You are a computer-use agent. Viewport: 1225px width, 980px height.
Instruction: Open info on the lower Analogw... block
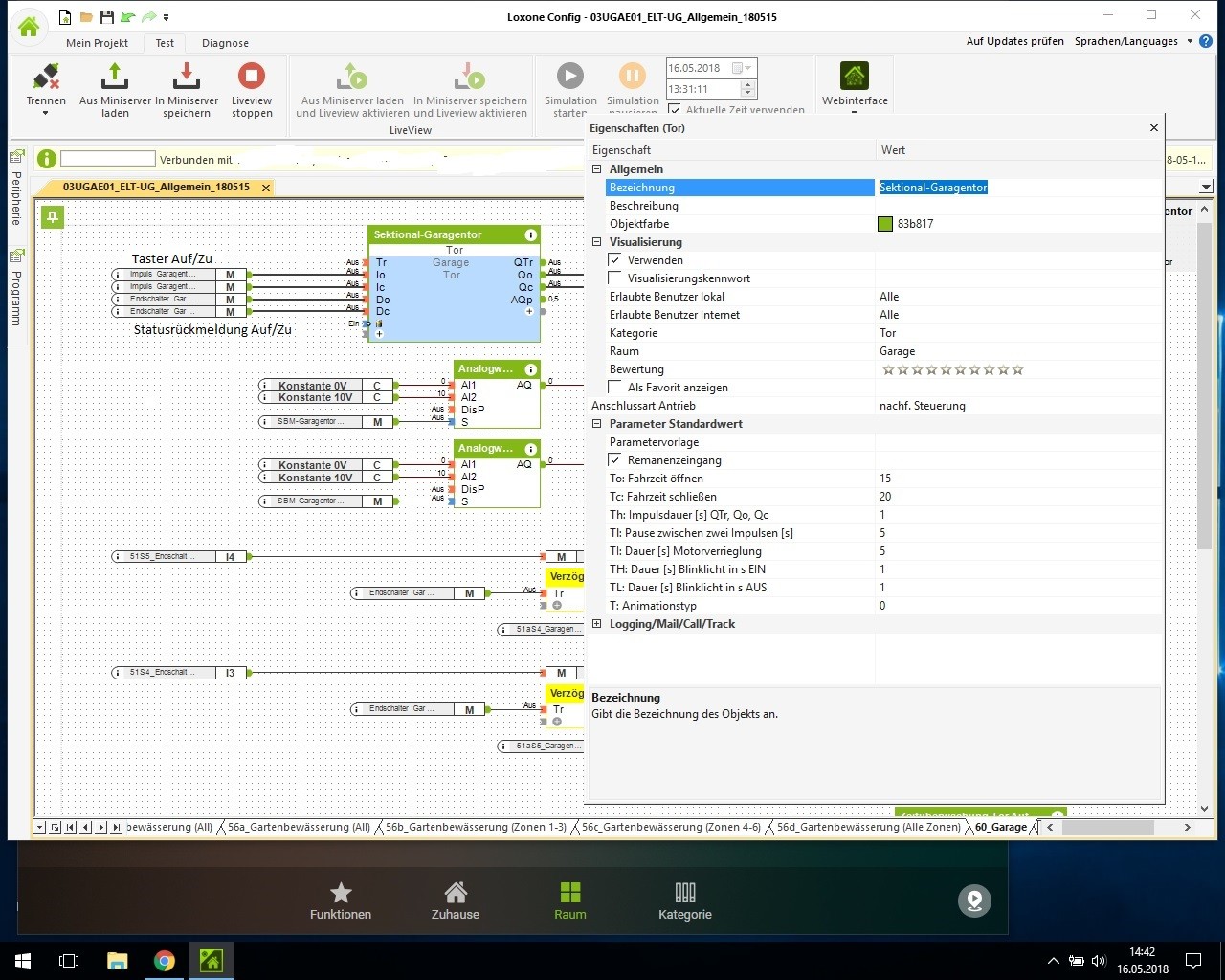(530, 448)
